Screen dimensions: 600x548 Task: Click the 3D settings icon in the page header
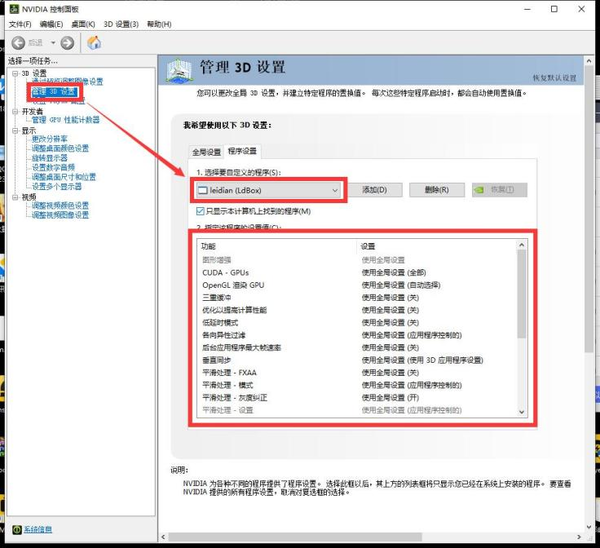click(179, 71)
